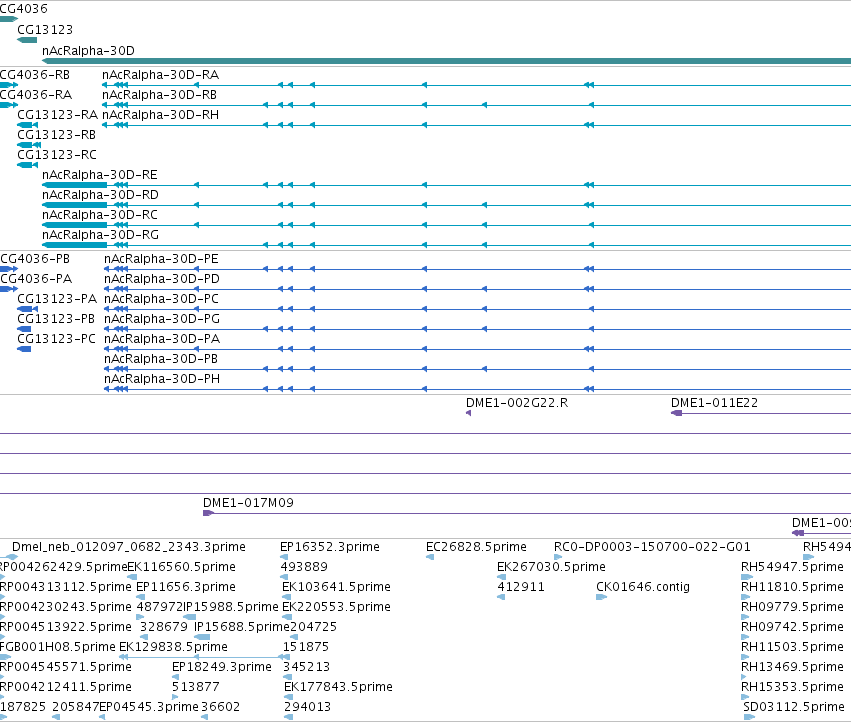Click transcript label CG13123-RC
Viewport: 851px width, 722px height.
coord(57,155)
